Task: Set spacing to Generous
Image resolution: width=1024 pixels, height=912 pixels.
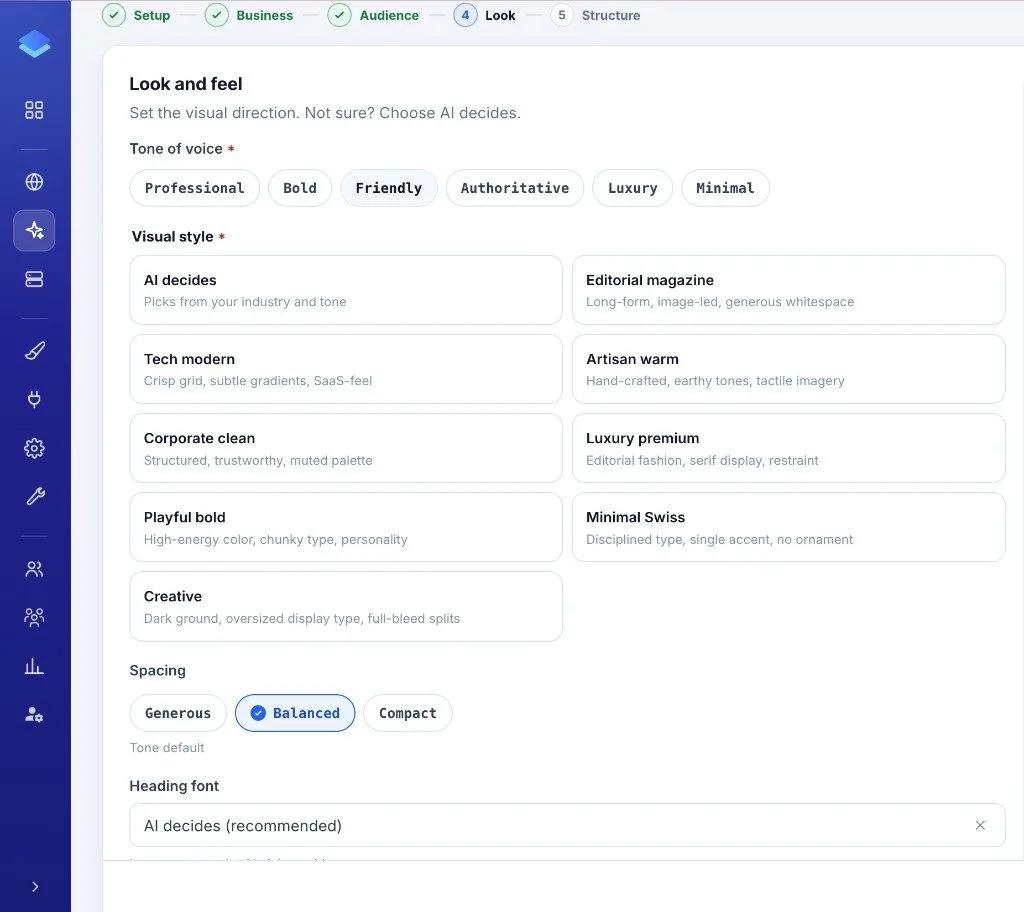Action: (178, 713)
